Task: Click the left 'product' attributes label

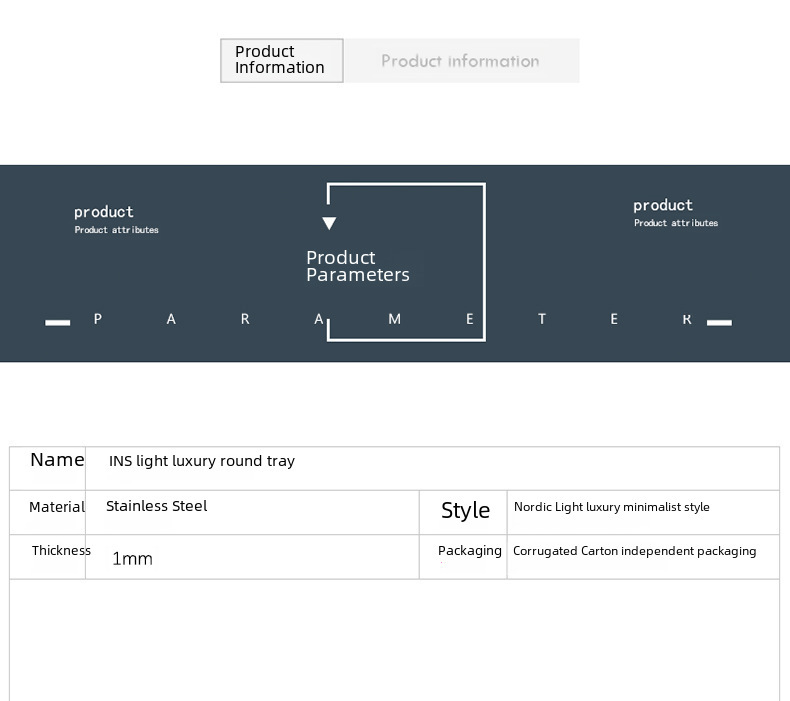Action: [x=104, y=212]
